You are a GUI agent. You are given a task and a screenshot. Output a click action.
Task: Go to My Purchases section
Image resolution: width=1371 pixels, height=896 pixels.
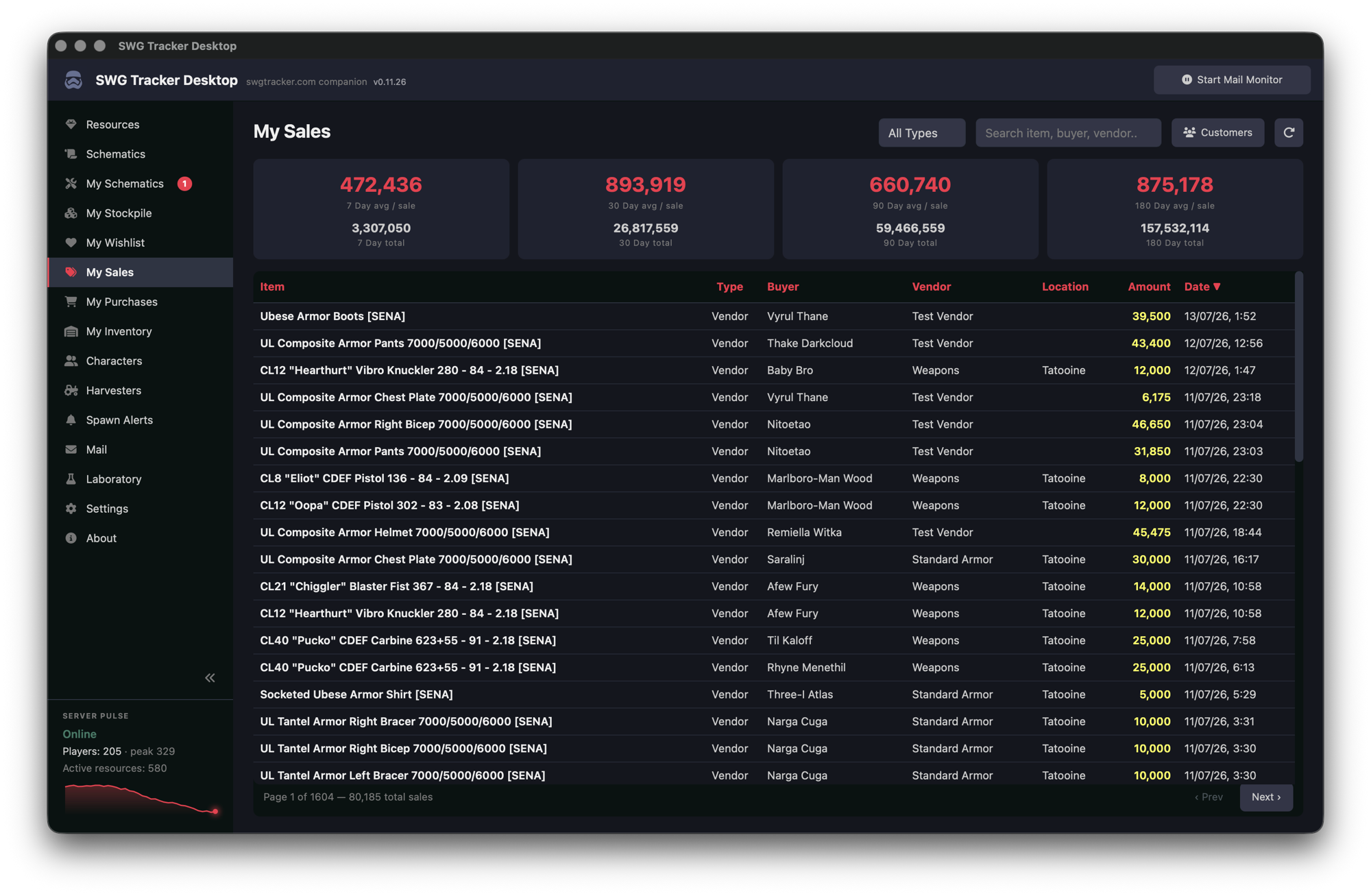[141, 301]
